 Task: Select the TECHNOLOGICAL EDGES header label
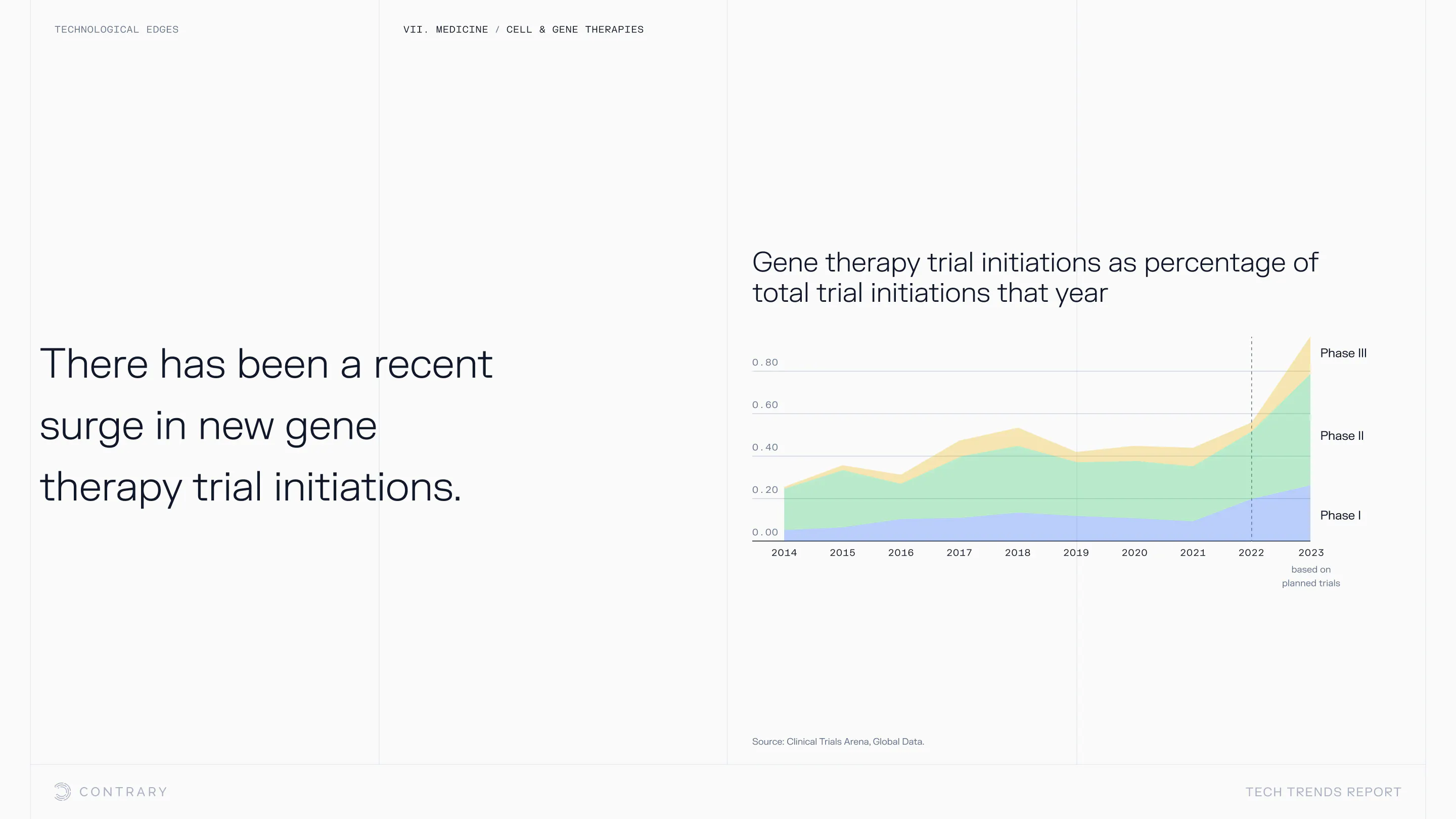[116, 29]
